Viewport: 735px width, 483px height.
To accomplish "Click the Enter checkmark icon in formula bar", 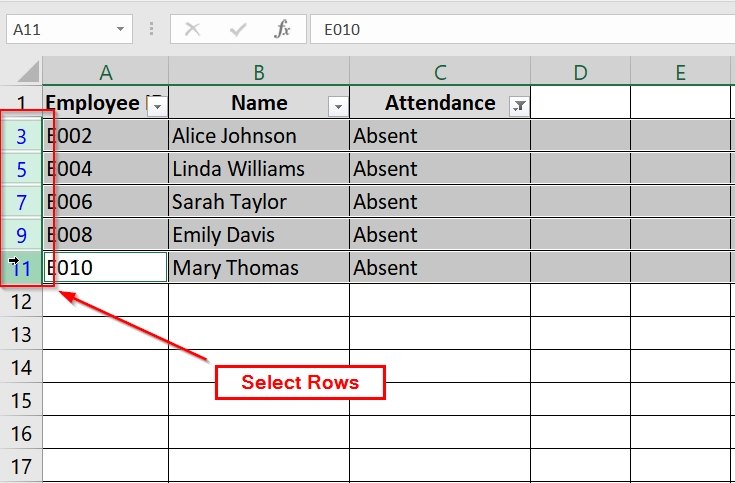I will click(x=238, y=30).
